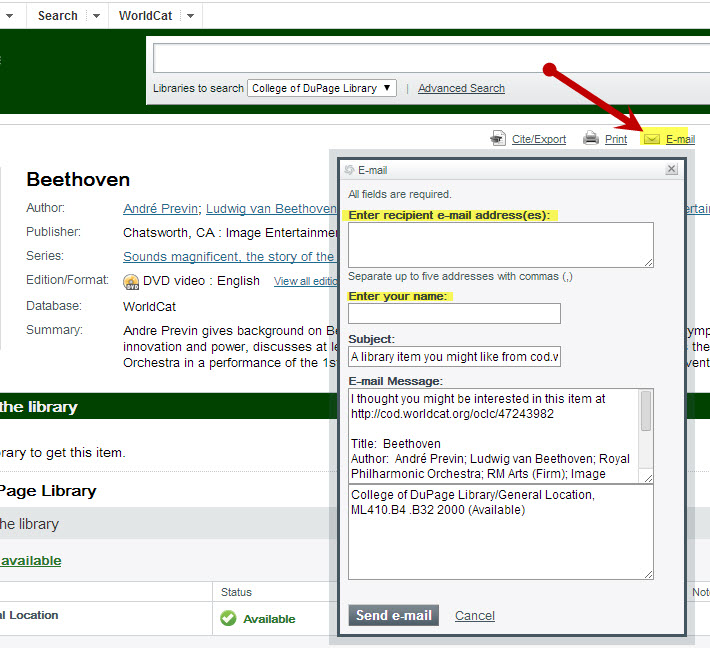Screen dimensions: 710x648
Task: Click the printer icon
Action: [591, 139]
